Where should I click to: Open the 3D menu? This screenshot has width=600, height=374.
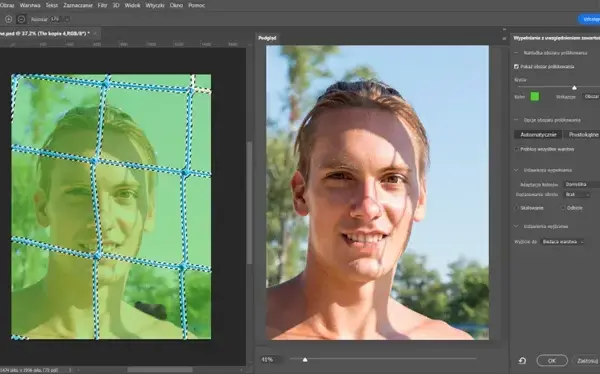[x=116, y=5]
